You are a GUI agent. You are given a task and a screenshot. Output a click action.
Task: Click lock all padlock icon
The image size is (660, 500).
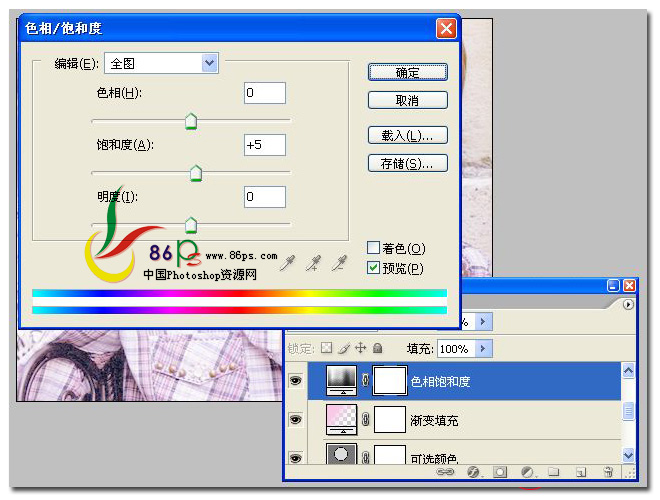point(378,348)
